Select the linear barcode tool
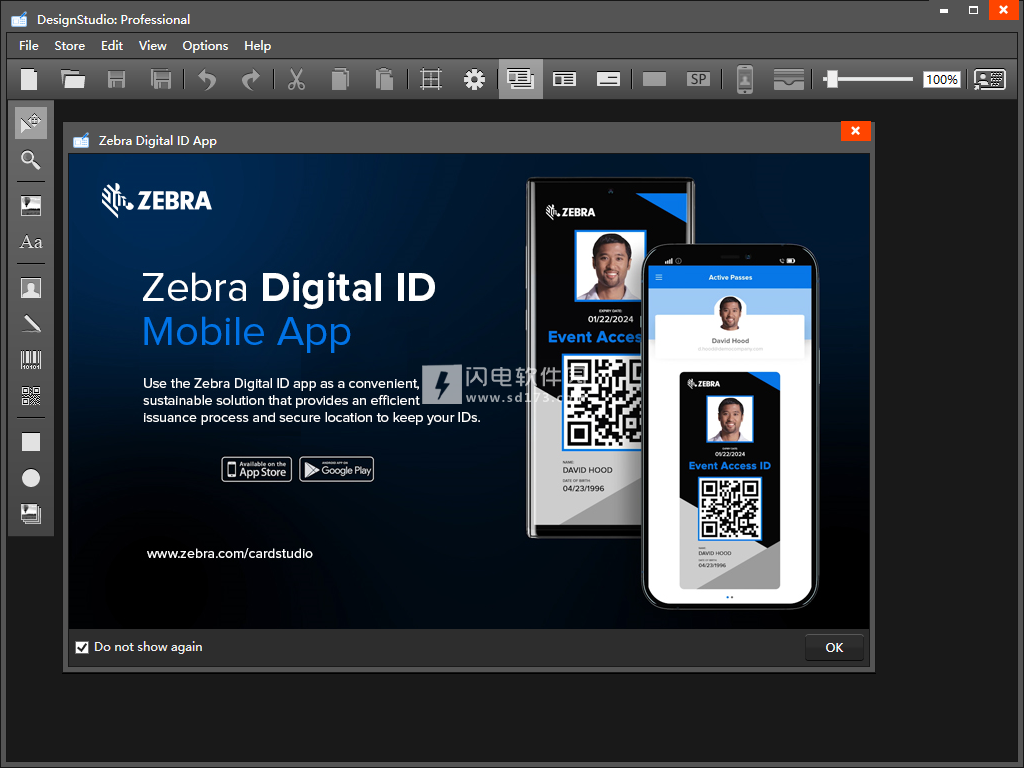This screenshot has height=768, width=1024. click(x=31, y=360)
